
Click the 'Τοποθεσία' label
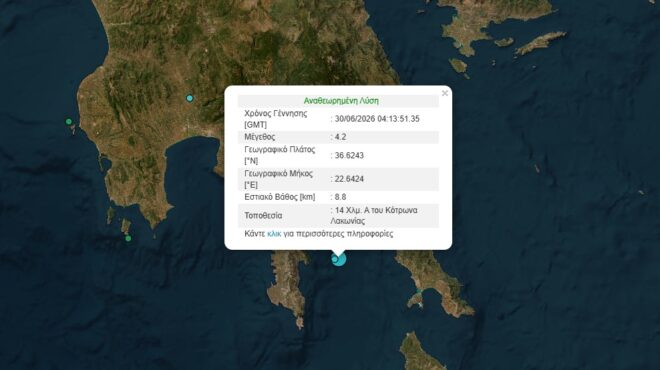(x=263, y=216)
